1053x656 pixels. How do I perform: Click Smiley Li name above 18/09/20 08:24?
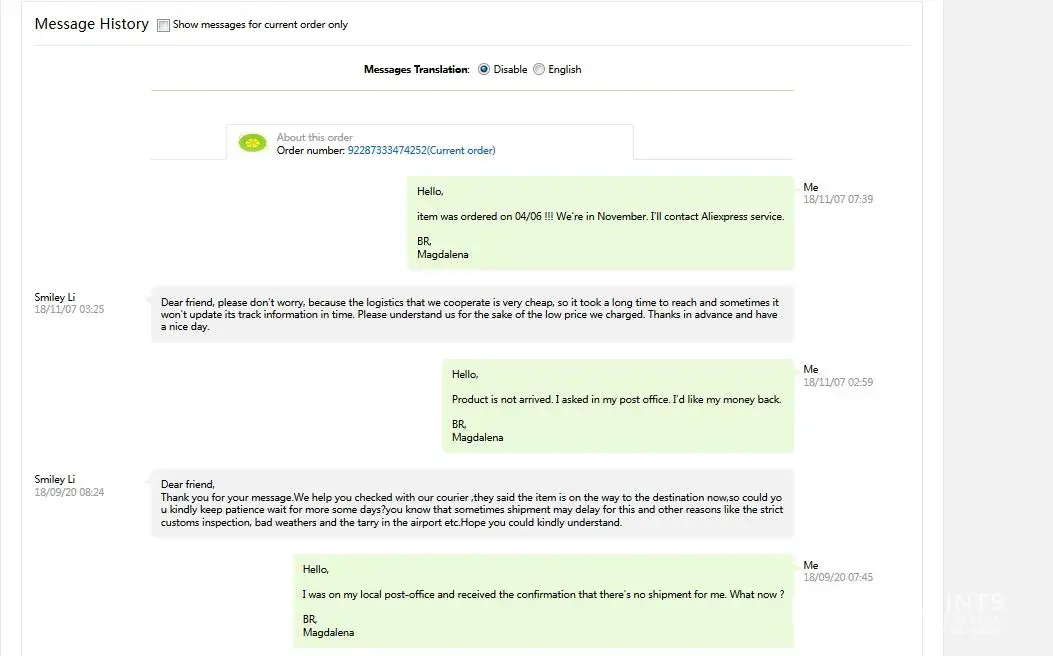tap(55, 480)
